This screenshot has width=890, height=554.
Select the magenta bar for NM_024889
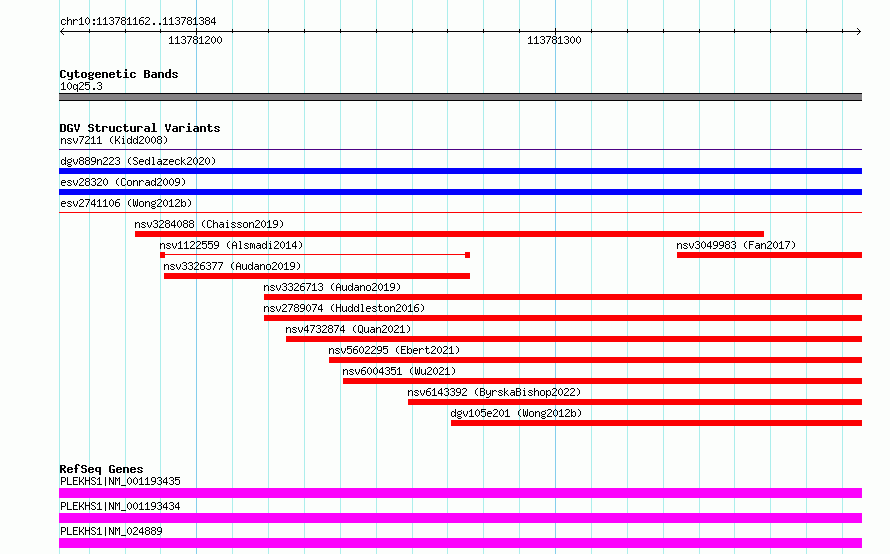[460, 543]
